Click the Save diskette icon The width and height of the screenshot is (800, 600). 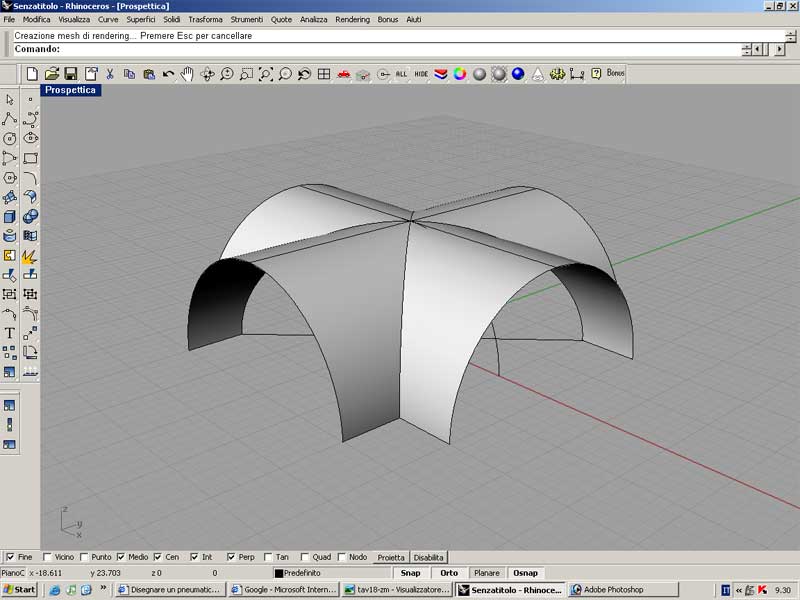71,74
